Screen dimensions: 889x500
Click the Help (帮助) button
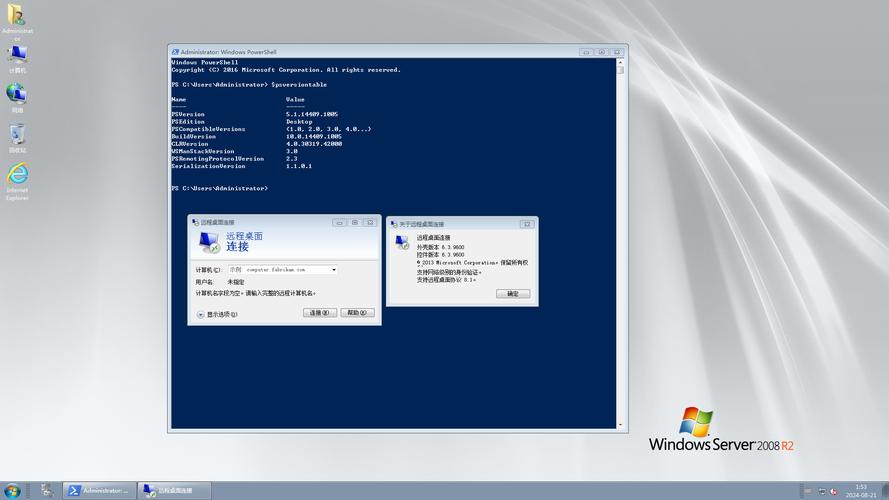357,313
